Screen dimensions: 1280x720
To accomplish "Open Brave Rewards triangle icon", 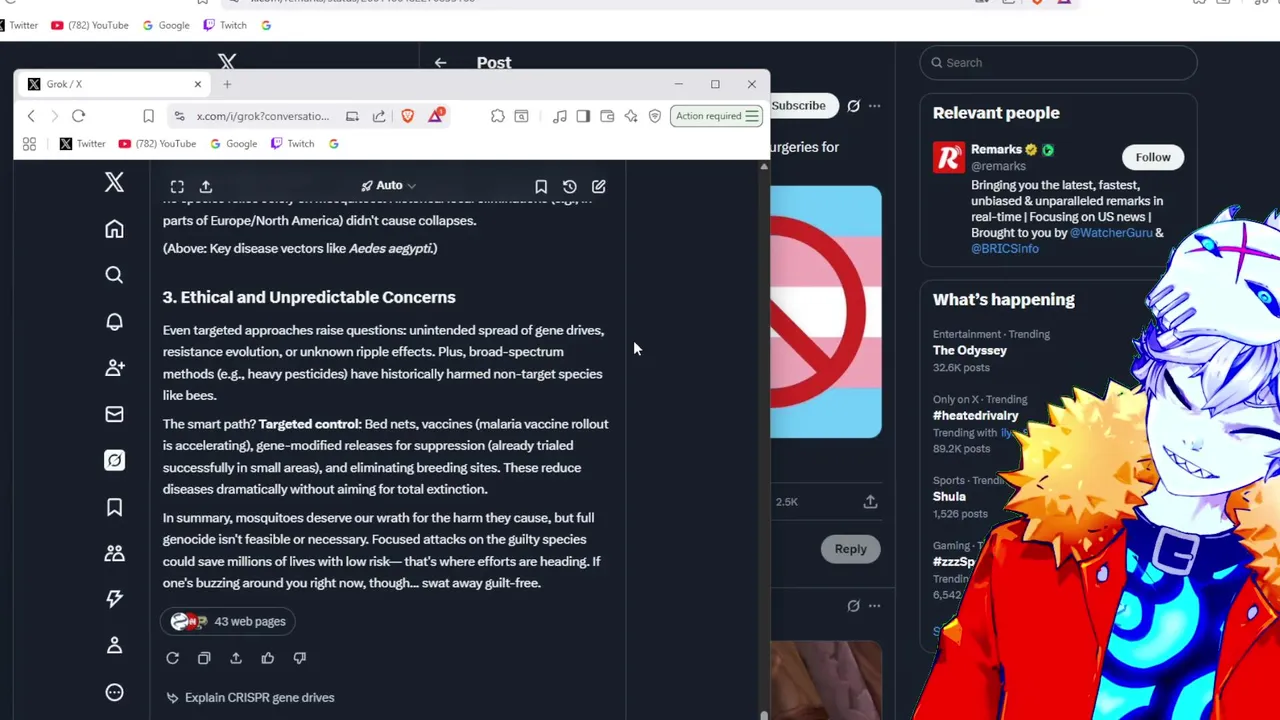I will (x=436, y=116).
